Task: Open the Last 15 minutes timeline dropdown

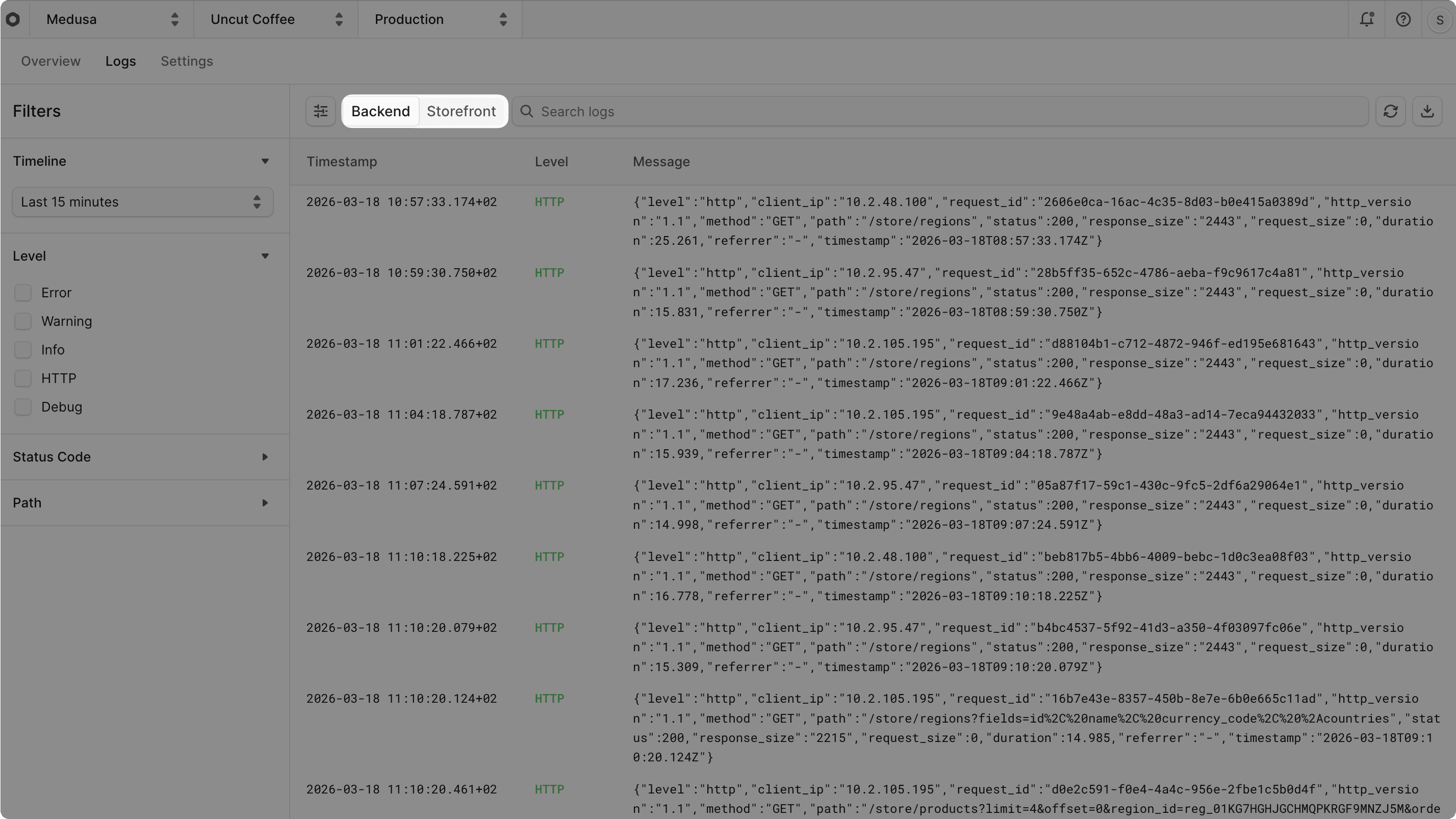Action: point(142,202)
